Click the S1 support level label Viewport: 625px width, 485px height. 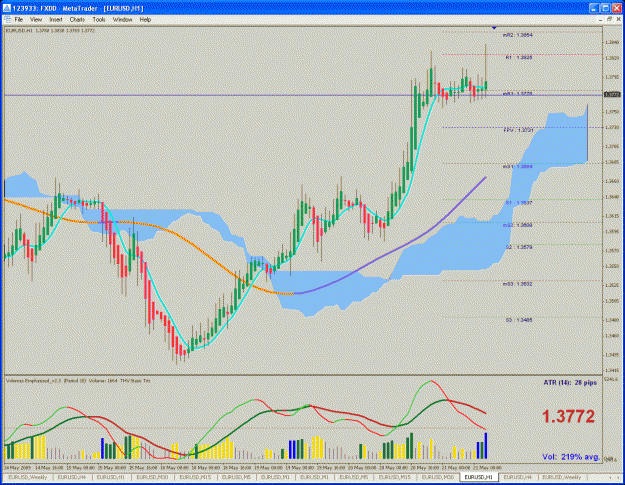tap(519, 203)
